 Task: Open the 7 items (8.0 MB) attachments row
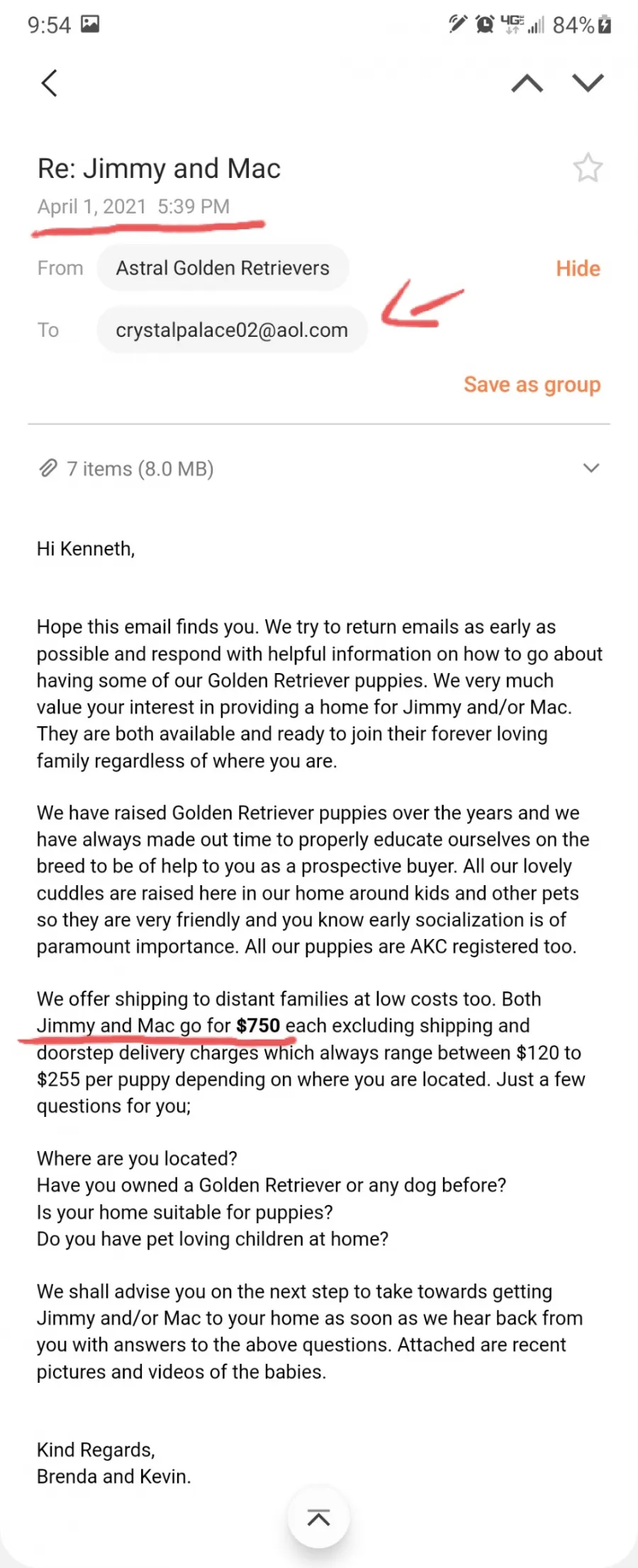tap(319, 468)
